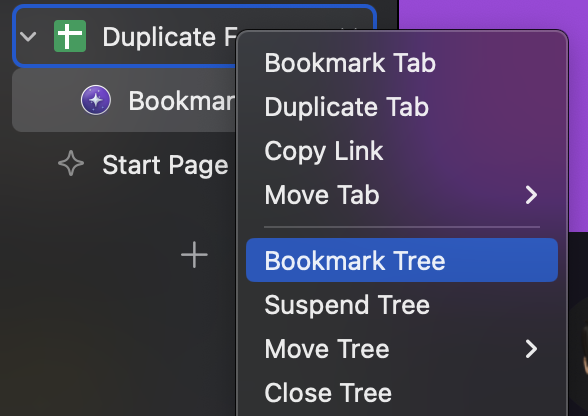588x416 pixels.
Task: Collapse the Duplicate tab tree chevron
Action: click(28, 36)
